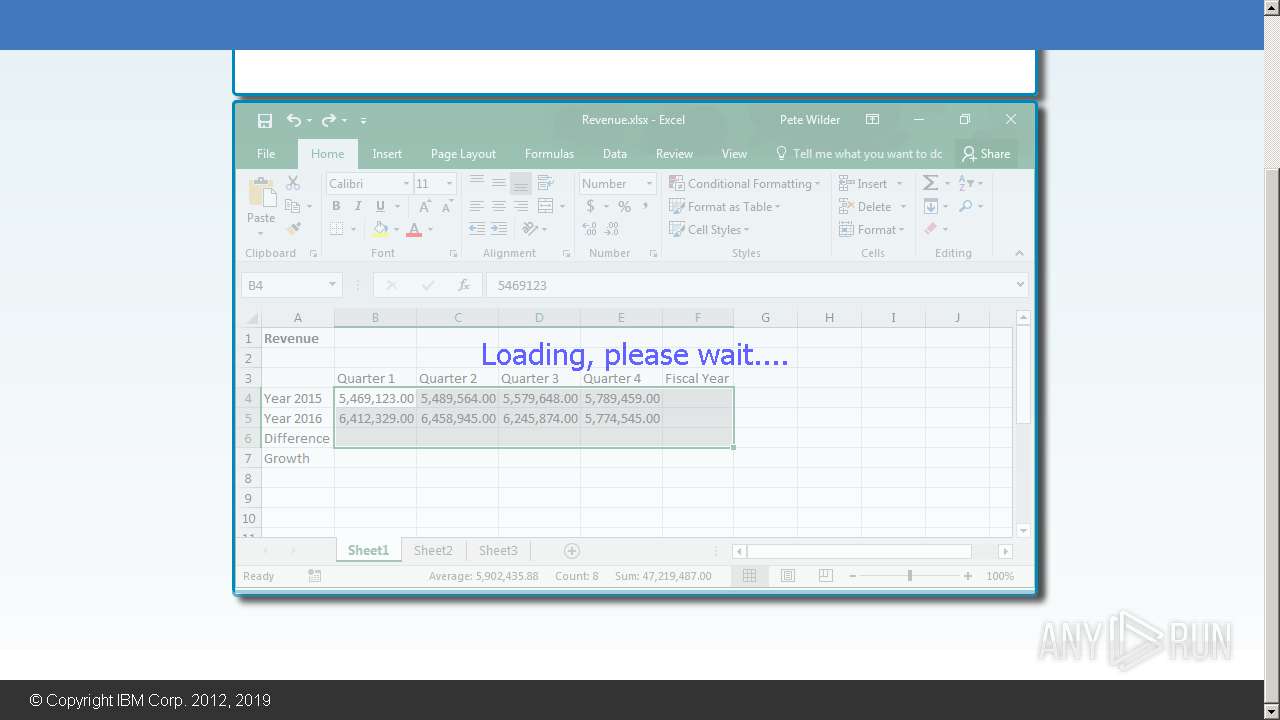Click the Comma Style icon
This screenshot has height=720, width=1280.
[646, 206]
